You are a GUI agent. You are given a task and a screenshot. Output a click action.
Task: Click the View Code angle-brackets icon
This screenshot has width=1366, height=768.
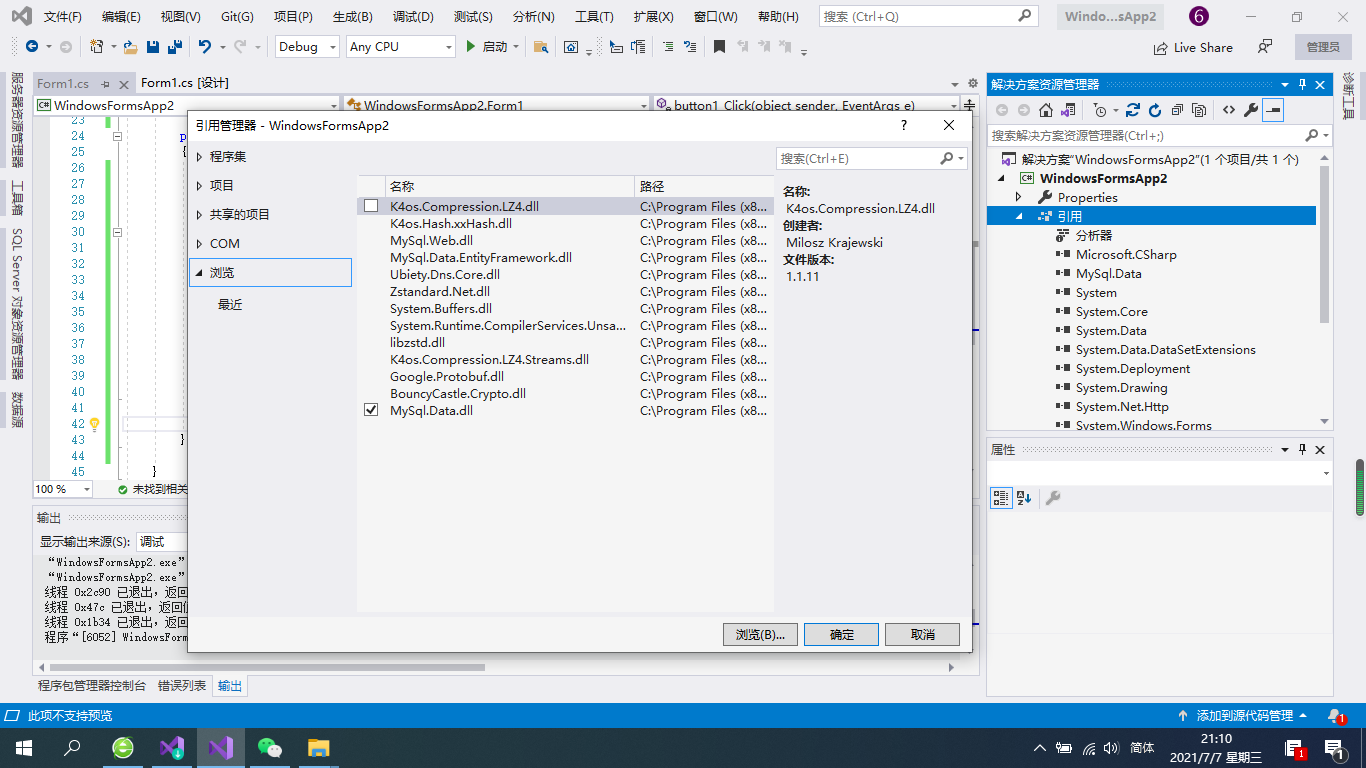(x=1229, y=110)
